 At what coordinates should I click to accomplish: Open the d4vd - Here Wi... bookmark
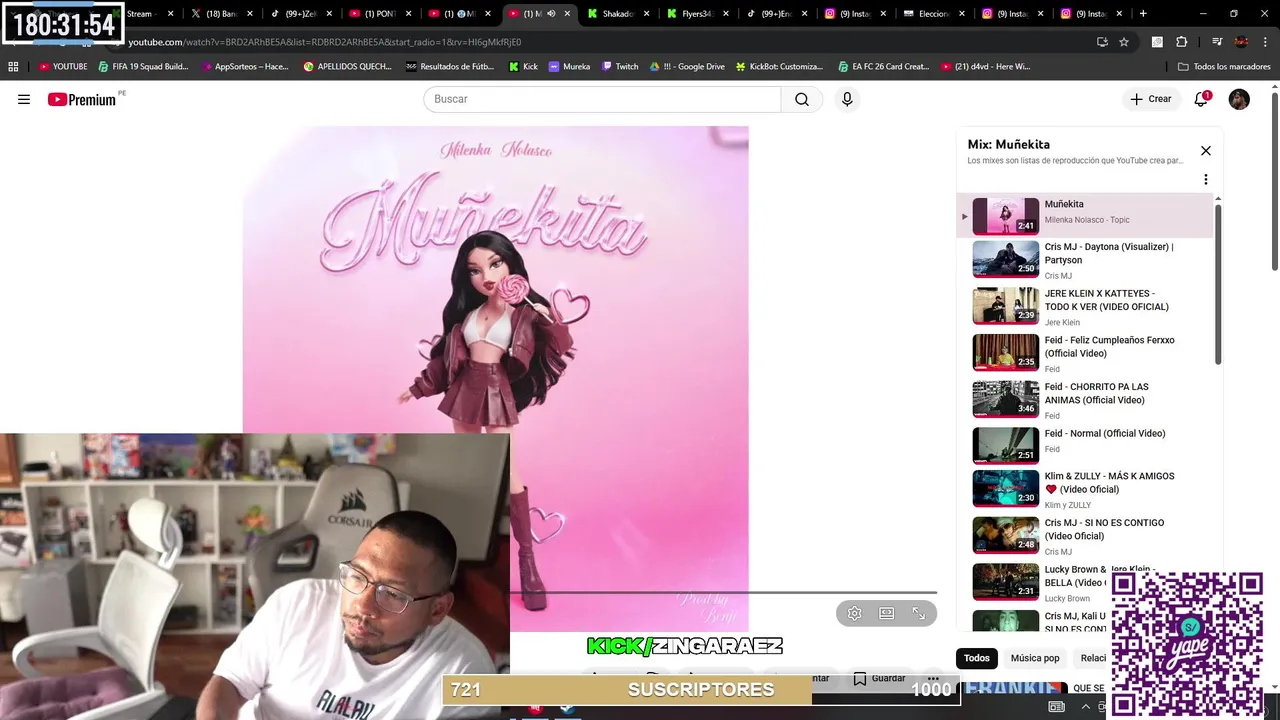[x=986, y=66]
